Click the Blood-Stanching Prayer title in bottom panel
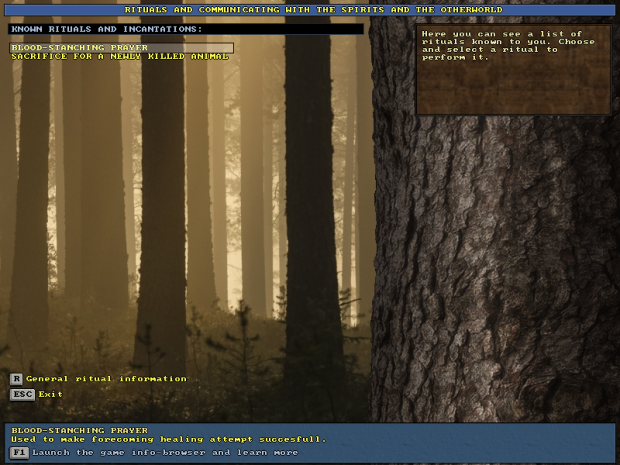 pyautogui.click(x=79, y=430)
